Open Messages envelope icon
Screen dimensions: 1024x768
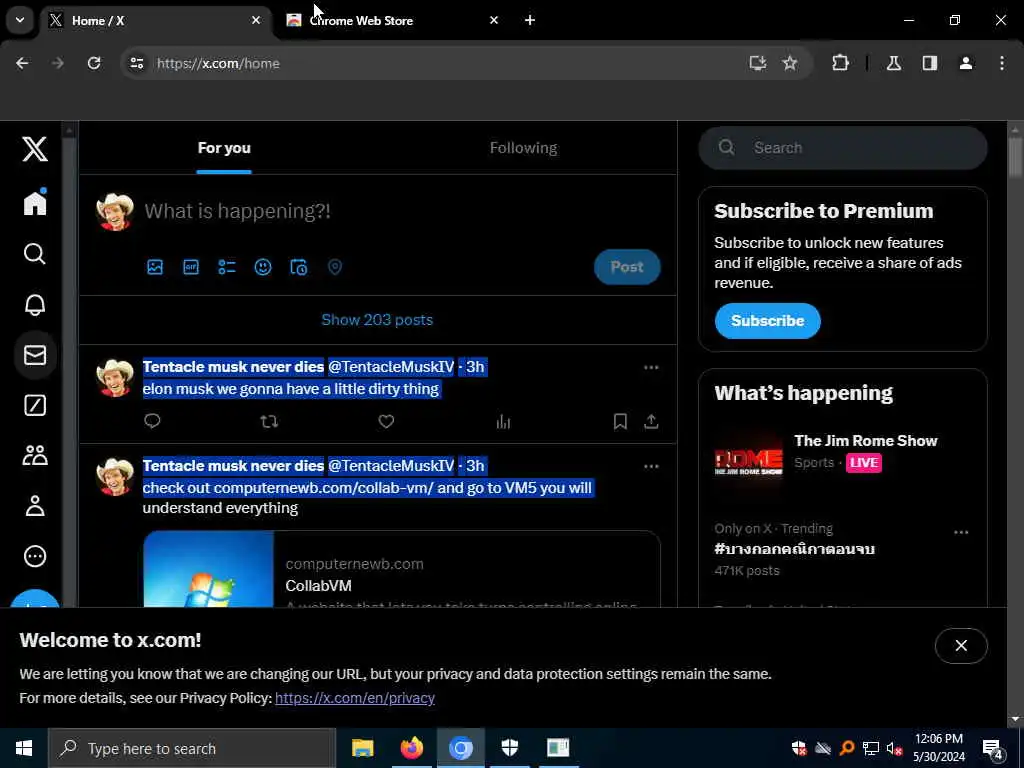(x=35, y=355)
